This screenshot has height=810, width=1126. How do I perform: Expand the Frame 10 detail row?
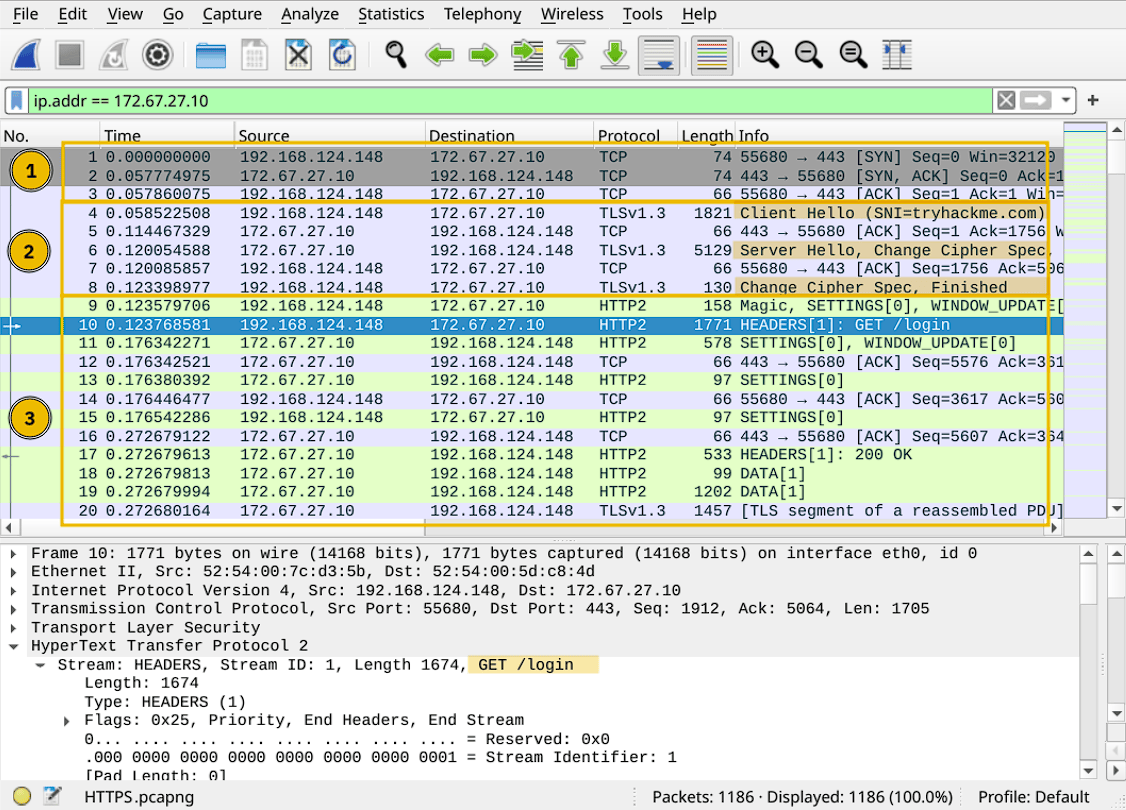click(x=13, y=553)
